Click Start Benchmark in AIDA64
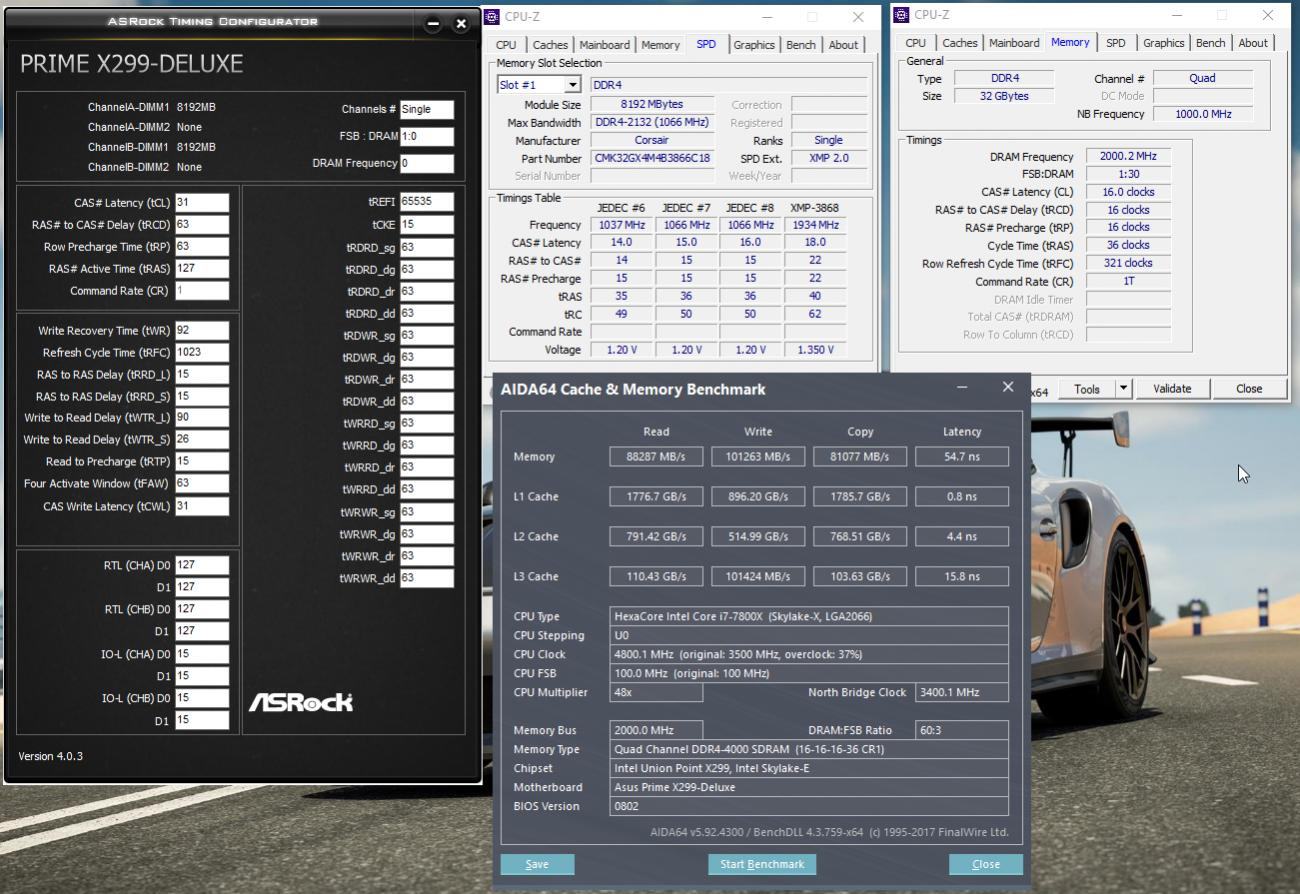 [x=762, y=864]
